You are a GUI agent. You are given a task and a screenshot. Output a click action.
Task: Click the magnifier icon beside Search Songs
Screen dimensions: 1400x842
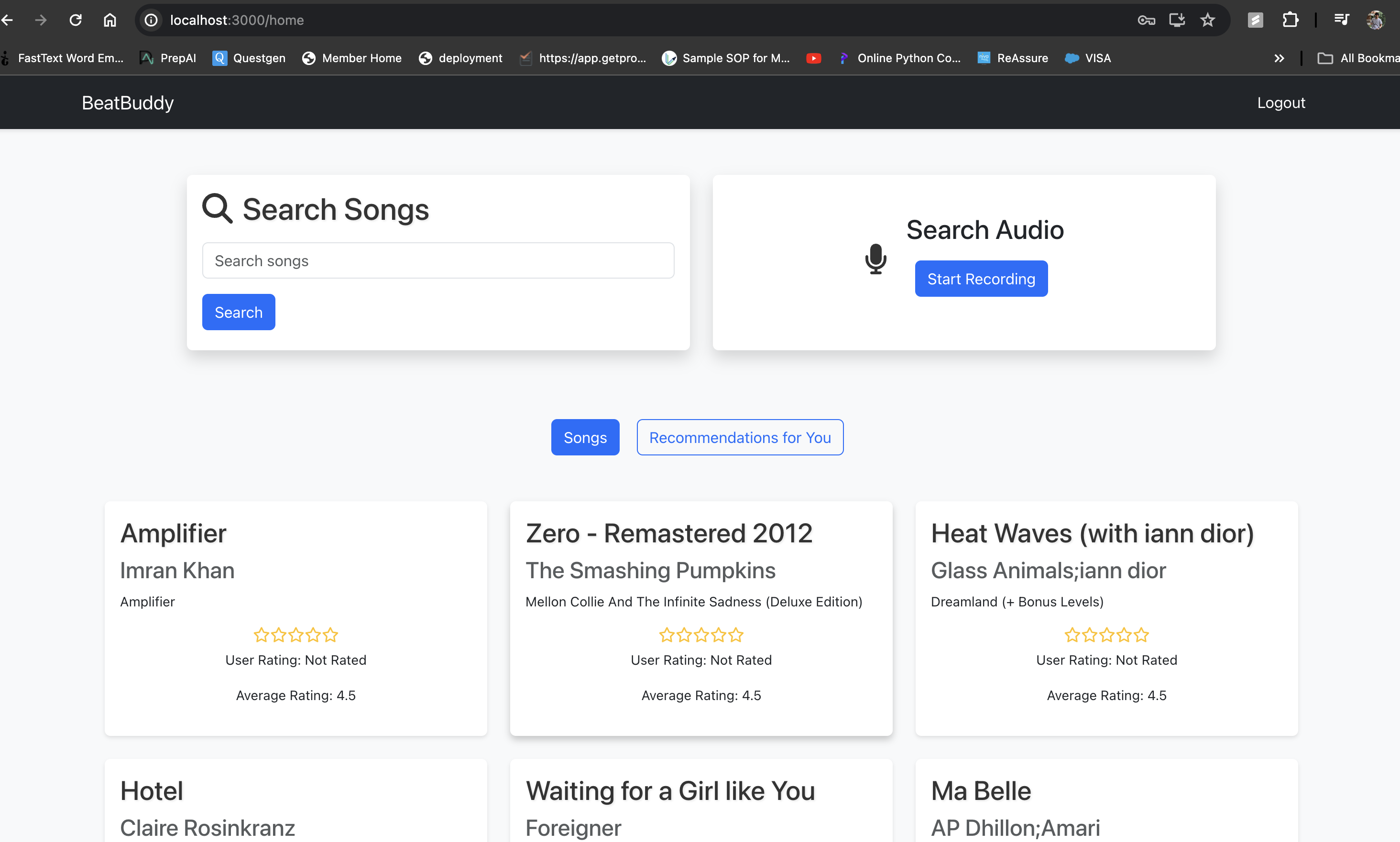(x=217, y=209)
